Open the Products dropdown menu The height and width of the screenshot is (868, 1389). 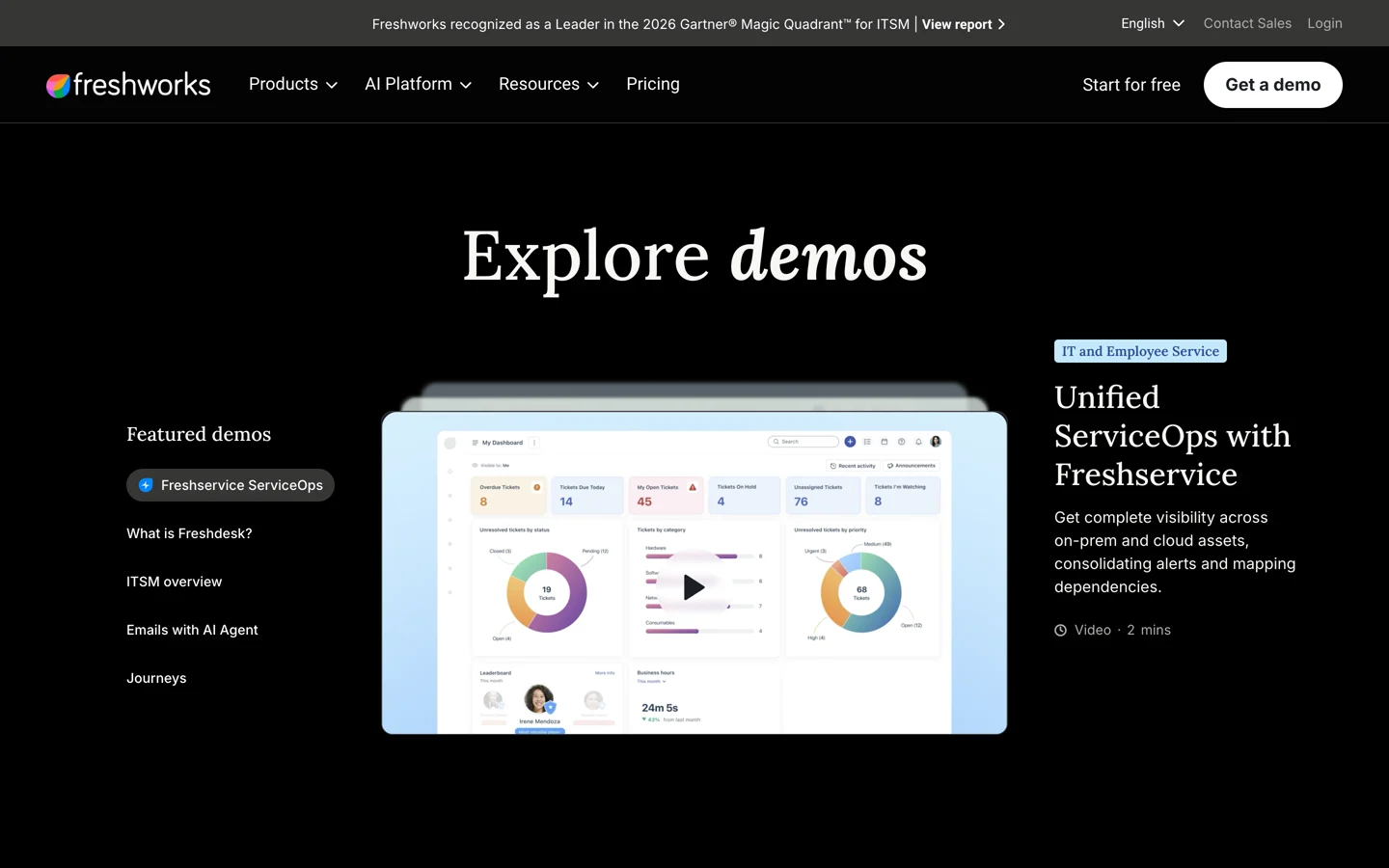293,84
